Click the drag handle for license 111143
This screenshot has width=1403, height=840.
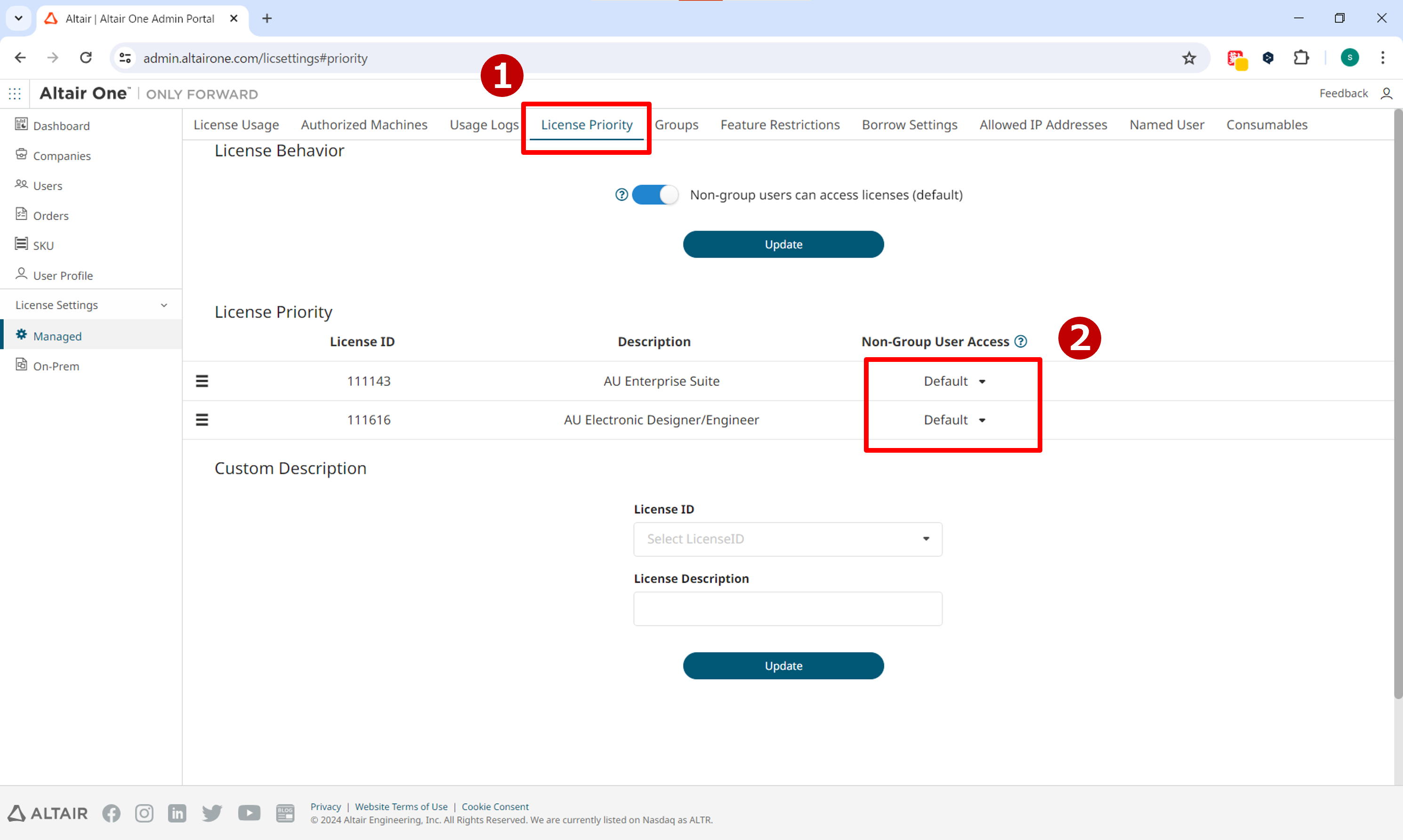point(202,381)
